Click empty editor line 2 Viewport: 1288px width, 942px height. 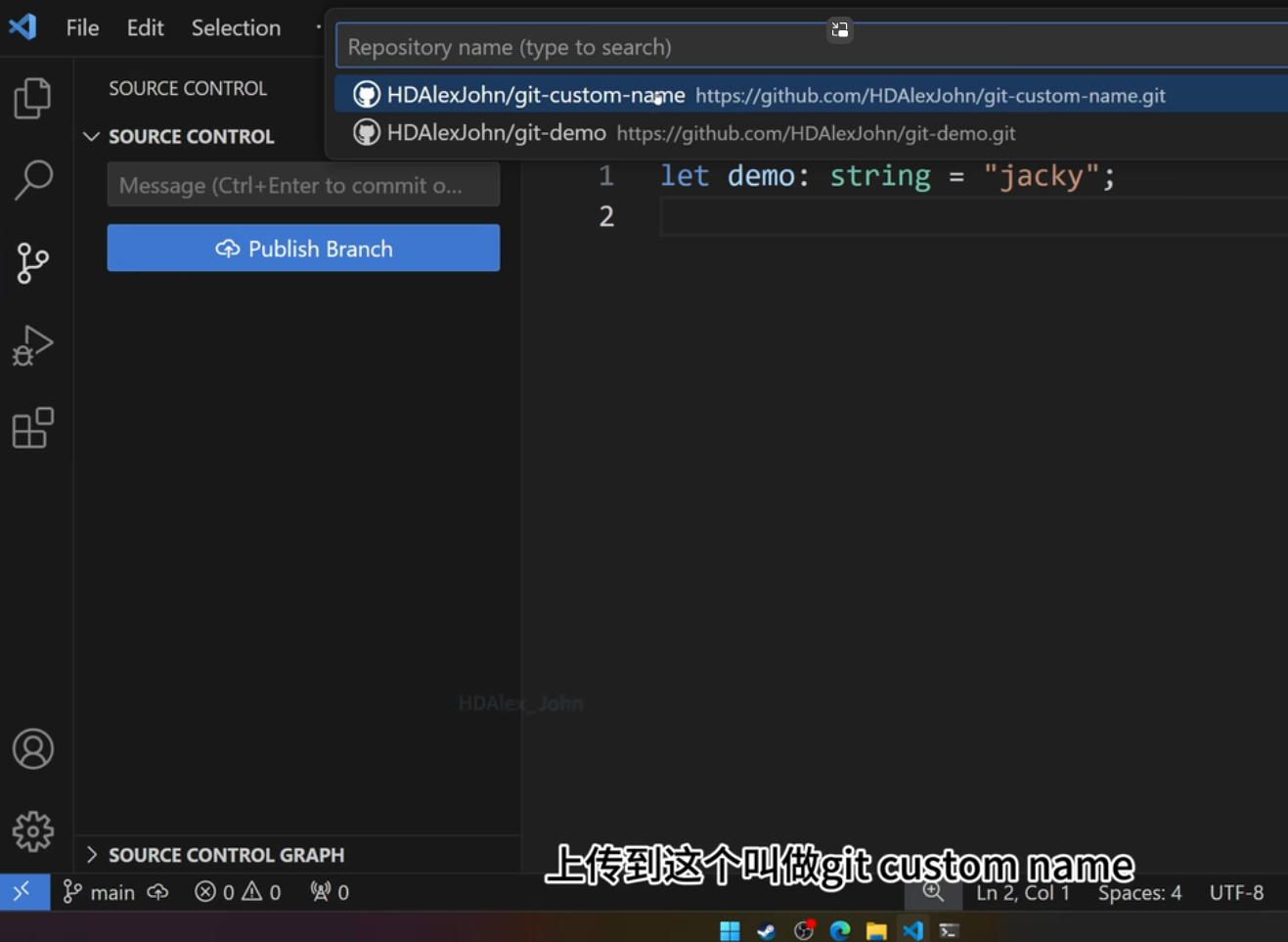973,216
